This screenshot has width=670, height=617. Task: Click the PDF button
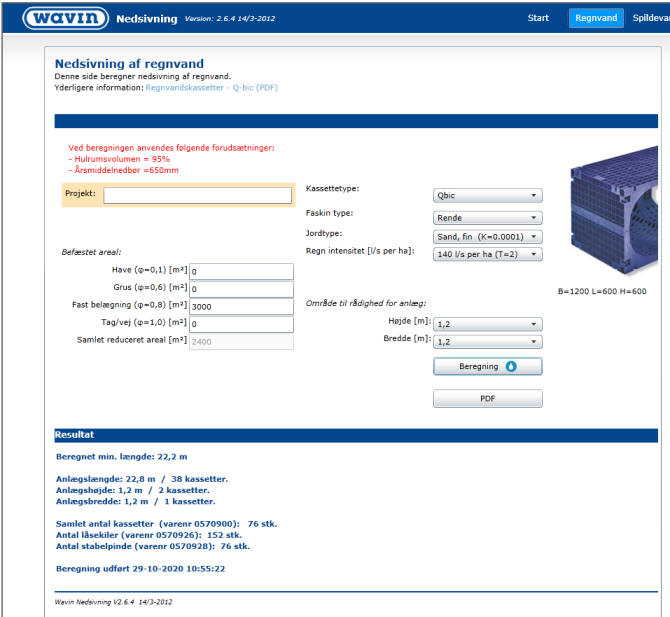click(x=487, y=399)
